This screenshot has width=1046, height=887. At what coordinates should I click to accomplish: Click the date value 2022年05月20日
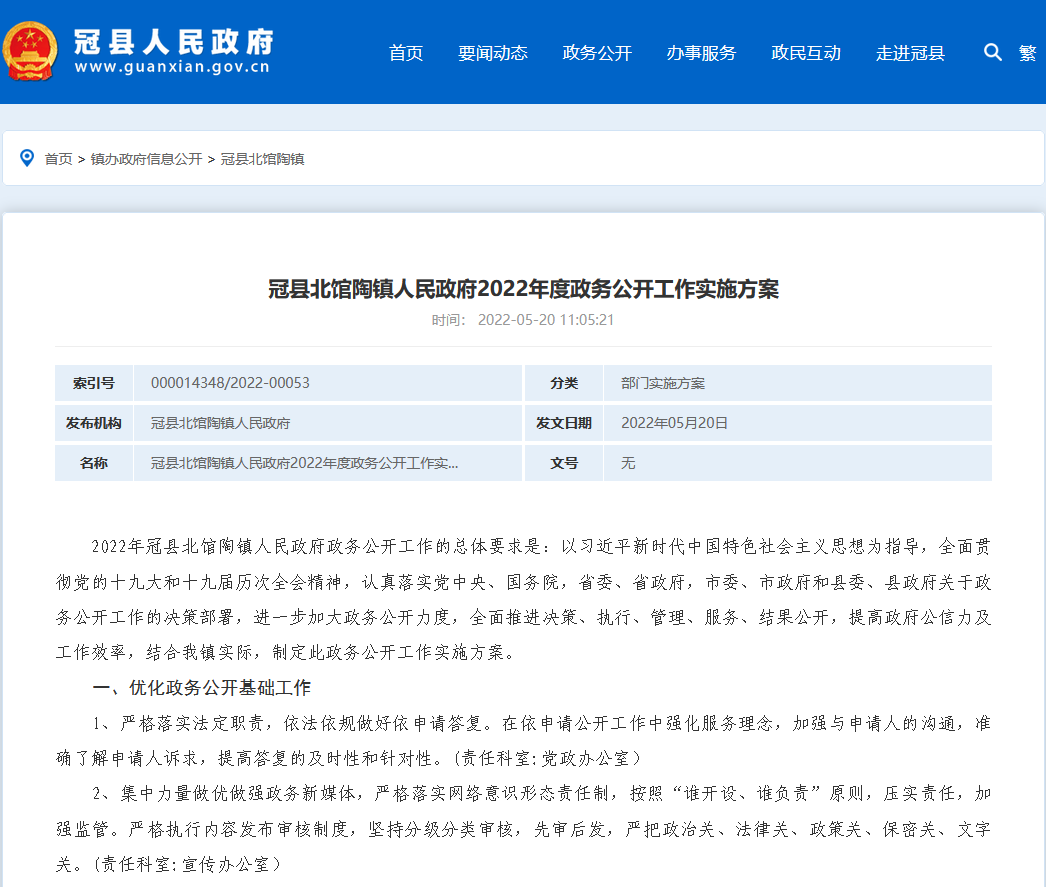click(x=674, y=423)
